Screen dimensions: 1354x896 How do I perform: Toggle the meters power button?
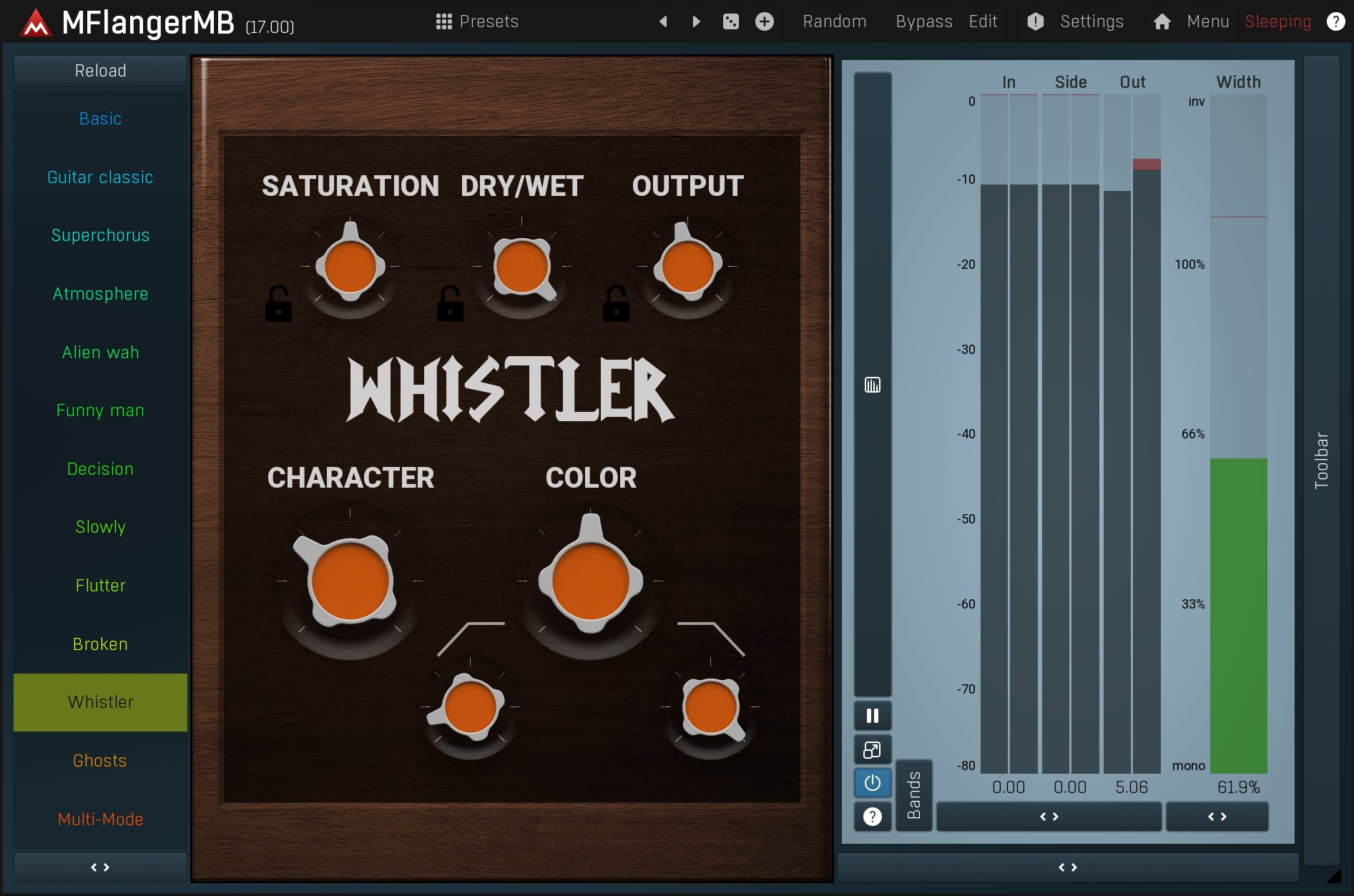click(872, 783)
